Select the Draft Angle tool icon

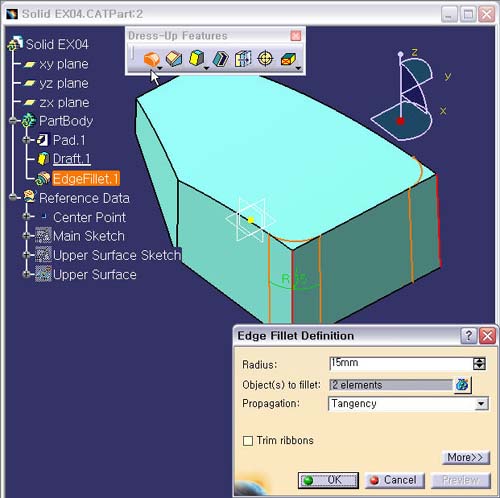(197, 58)
